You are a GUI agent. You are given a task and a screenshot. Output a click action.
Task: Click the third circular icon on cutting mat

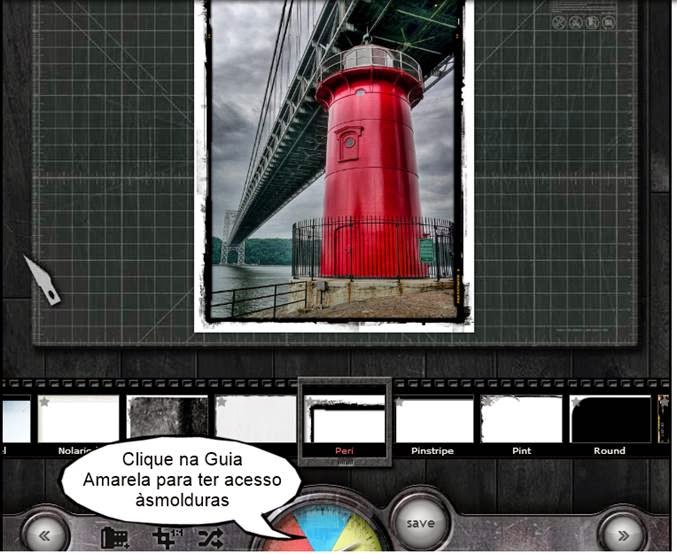pyautogui.click(x=592, y=22)
